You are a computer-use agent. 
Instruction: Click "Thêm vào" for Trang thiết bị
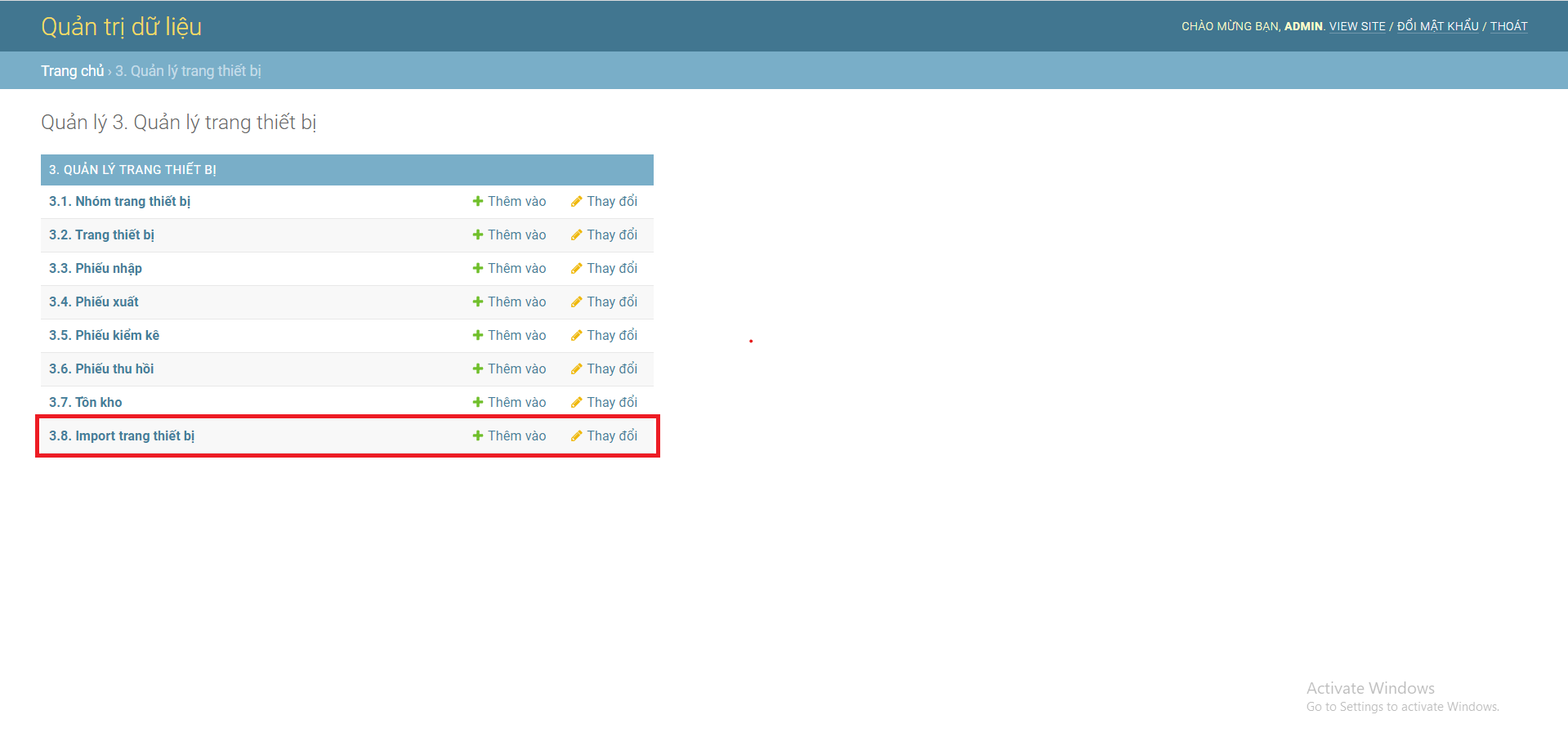pos(516,235)
